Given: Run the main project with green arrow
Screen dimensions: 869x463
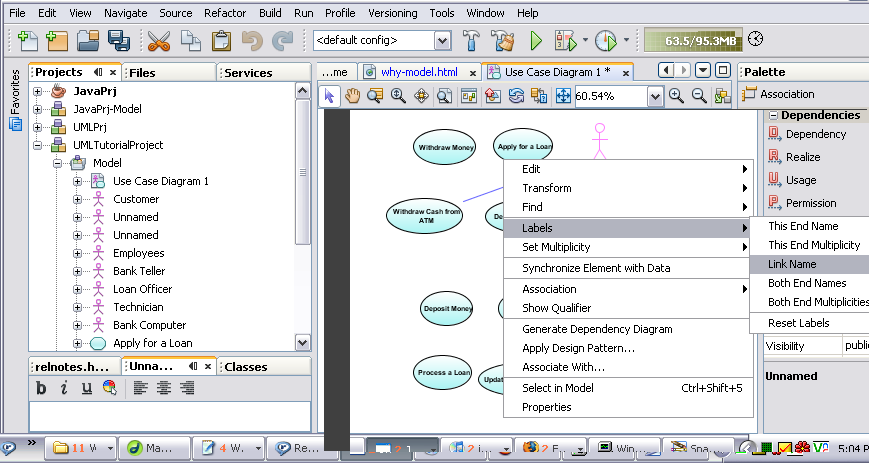Looking at the screenshot, I should tap(536, 41).
